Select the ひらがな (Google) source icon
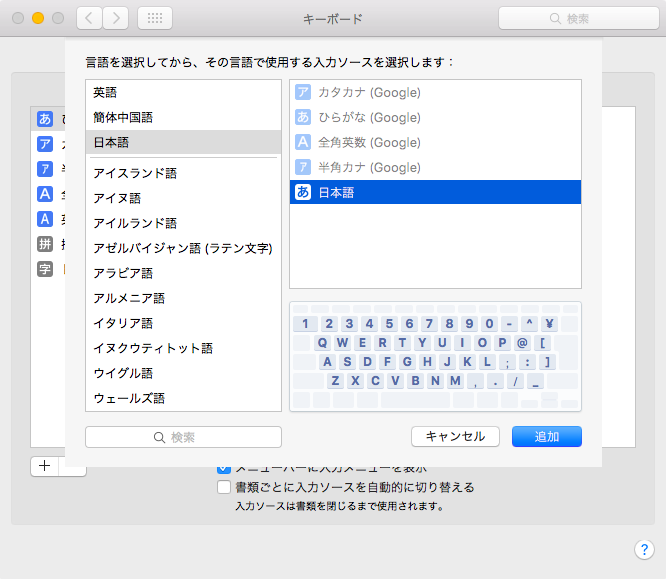 point(303,117)
